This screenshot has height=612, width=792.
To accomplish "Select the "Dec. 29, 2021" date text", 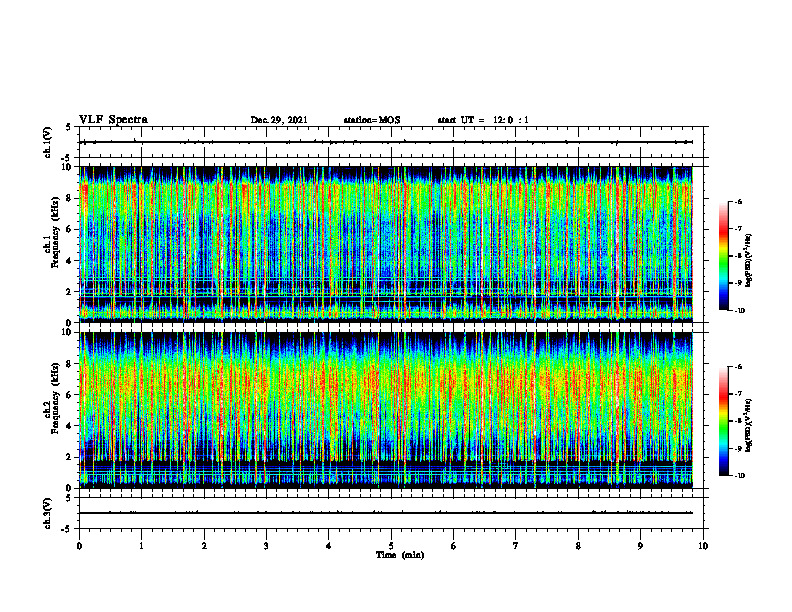I will click(279, 120).
